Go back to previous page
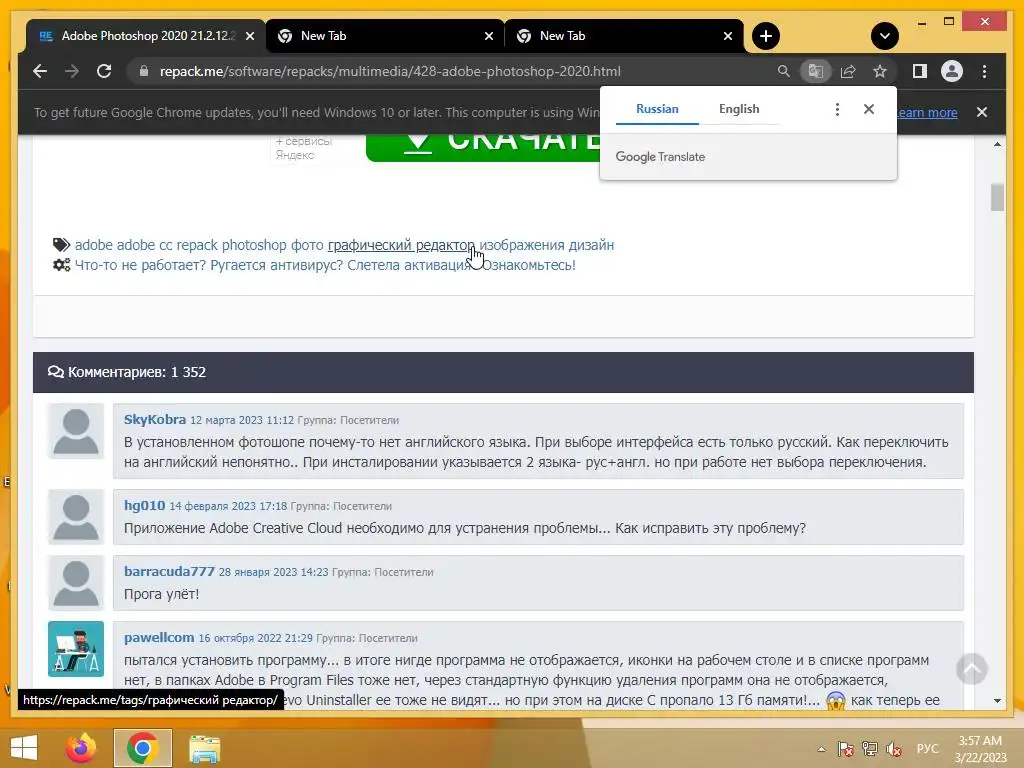Screen dimensions: 1024x768 pos(40,71)
